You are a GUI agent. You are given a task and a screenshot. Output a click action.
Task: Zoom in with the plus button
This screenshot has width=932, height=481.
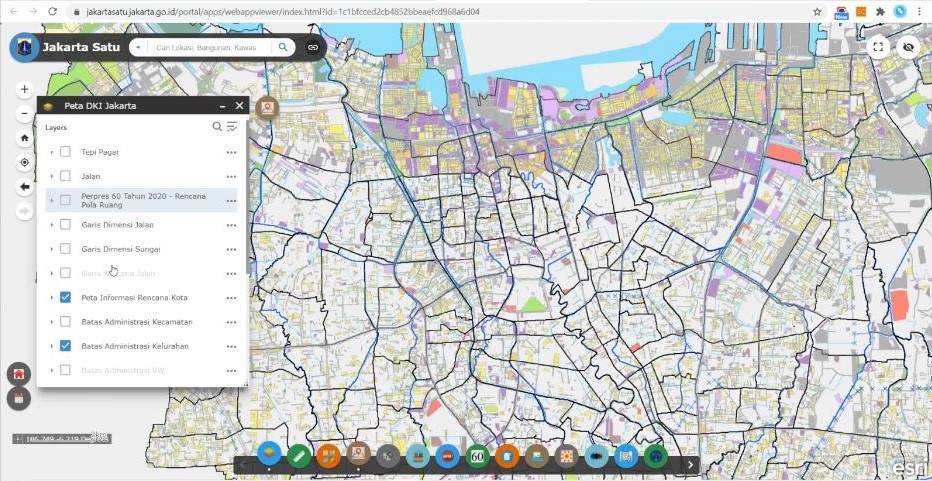coord(24,89)
